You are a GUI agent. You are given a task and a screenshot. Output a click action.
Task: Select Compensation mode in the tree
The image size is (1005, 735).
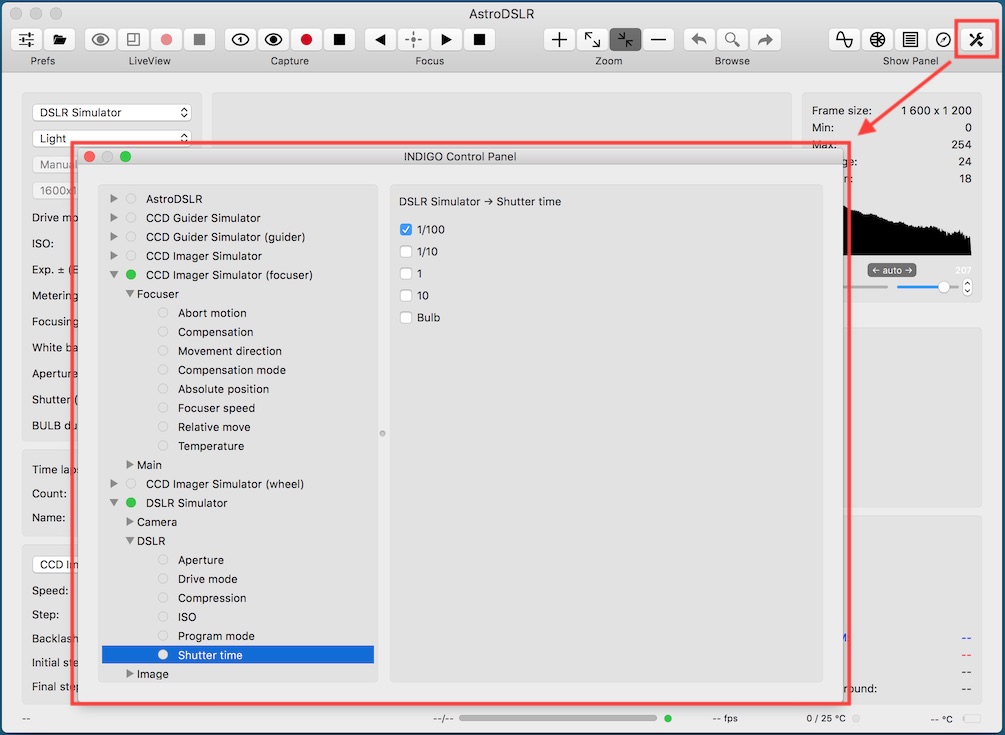point(231,370)
